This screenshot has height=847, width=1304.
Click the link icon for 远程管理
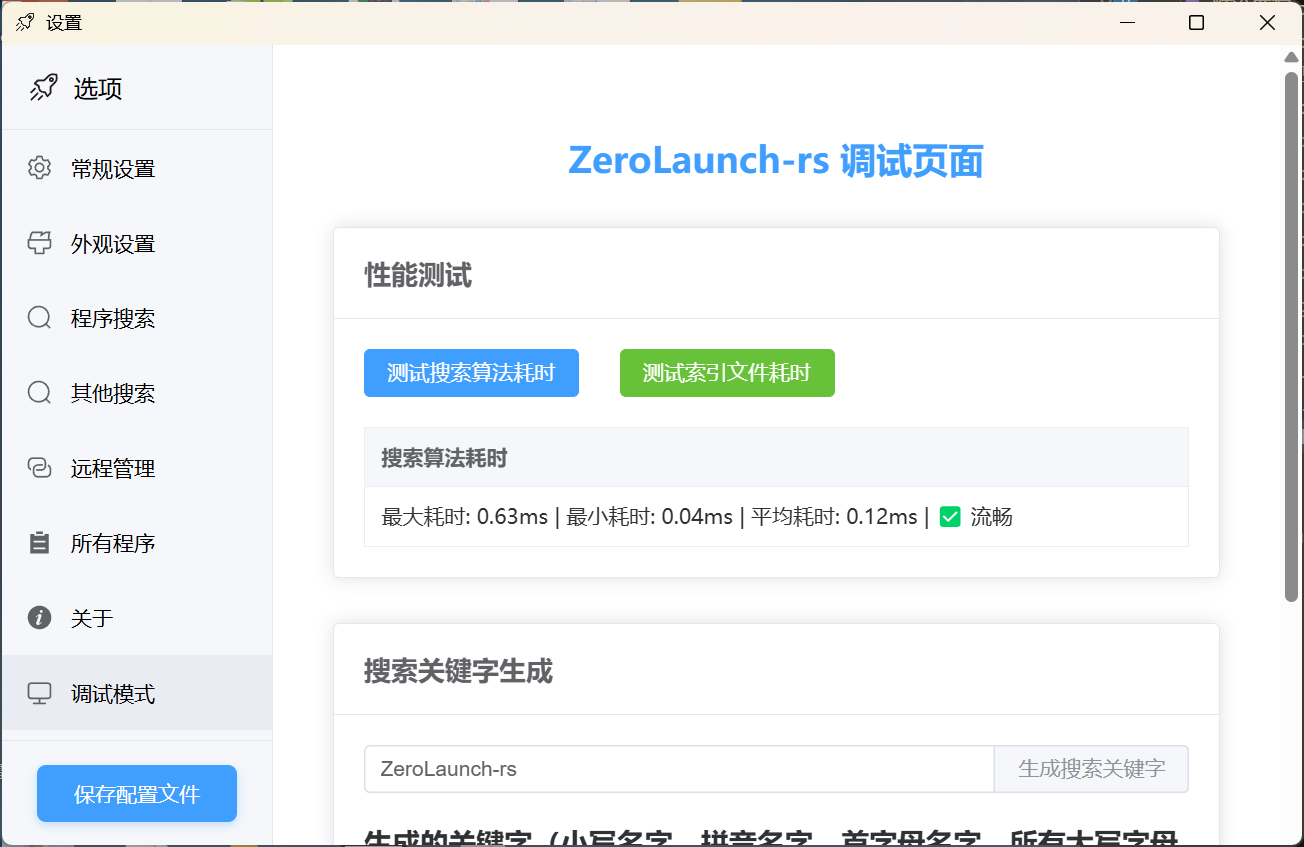coord(39,468)
